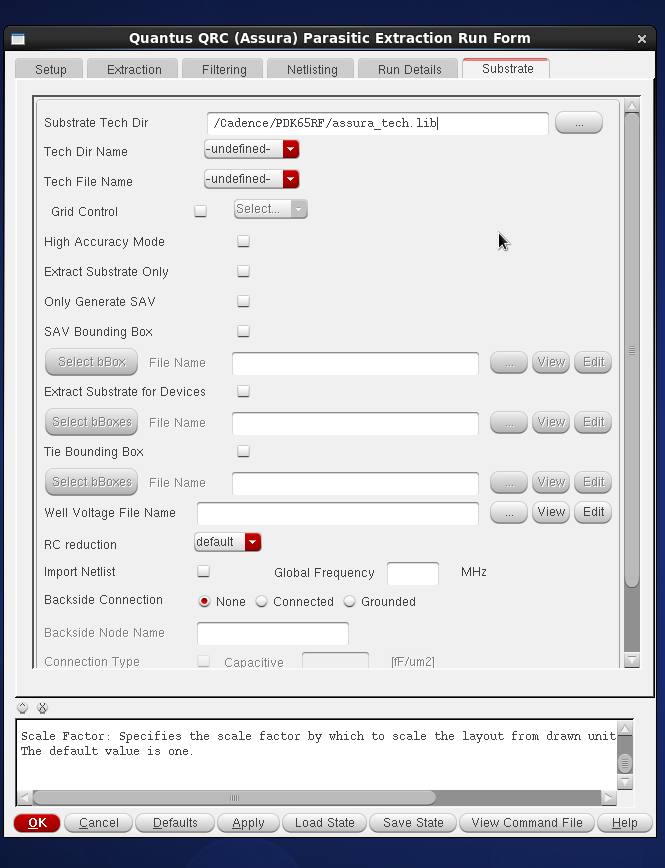Enable SAV Bounding Box checkbox

(243, 331)
